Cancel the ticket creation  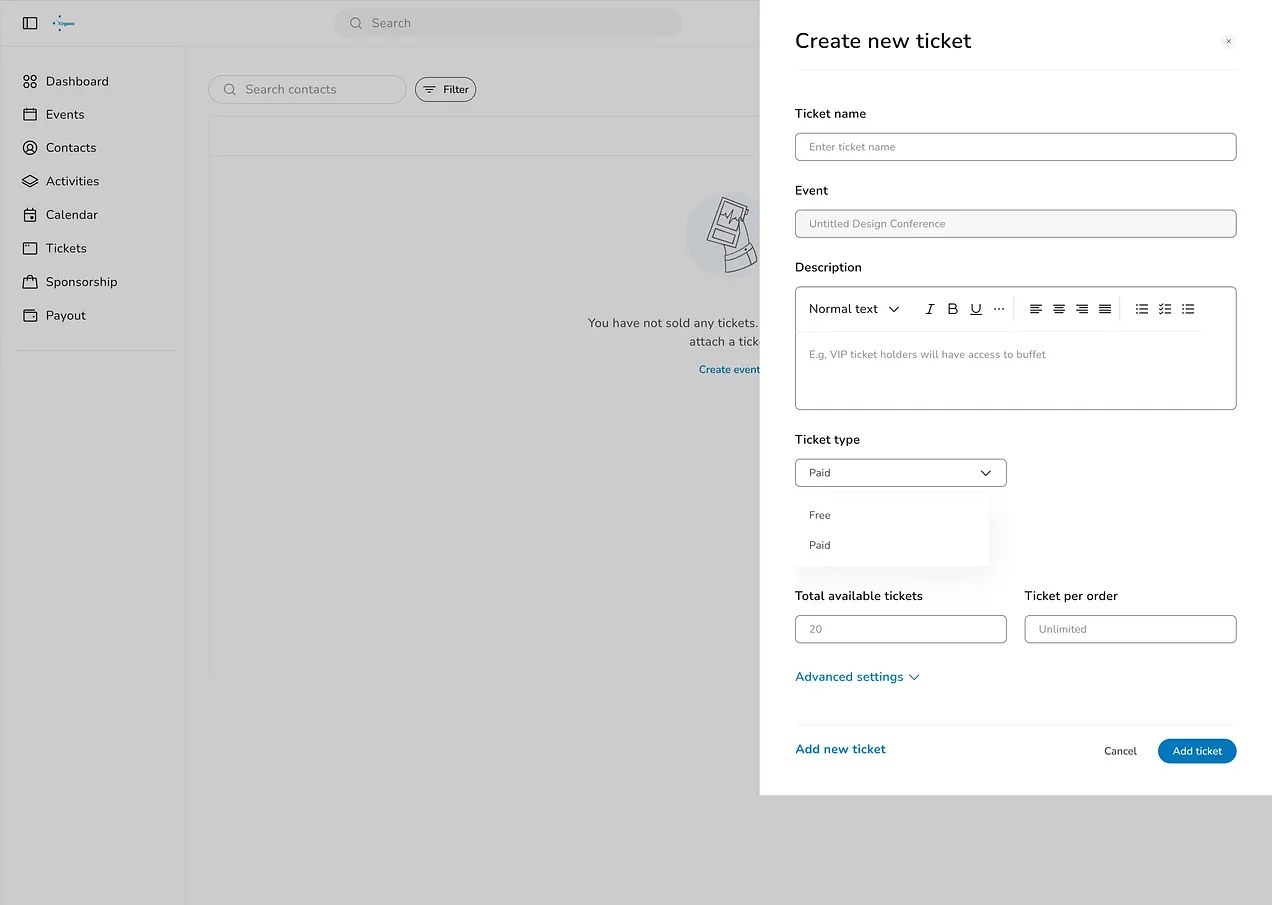[x=1120, y=751]
